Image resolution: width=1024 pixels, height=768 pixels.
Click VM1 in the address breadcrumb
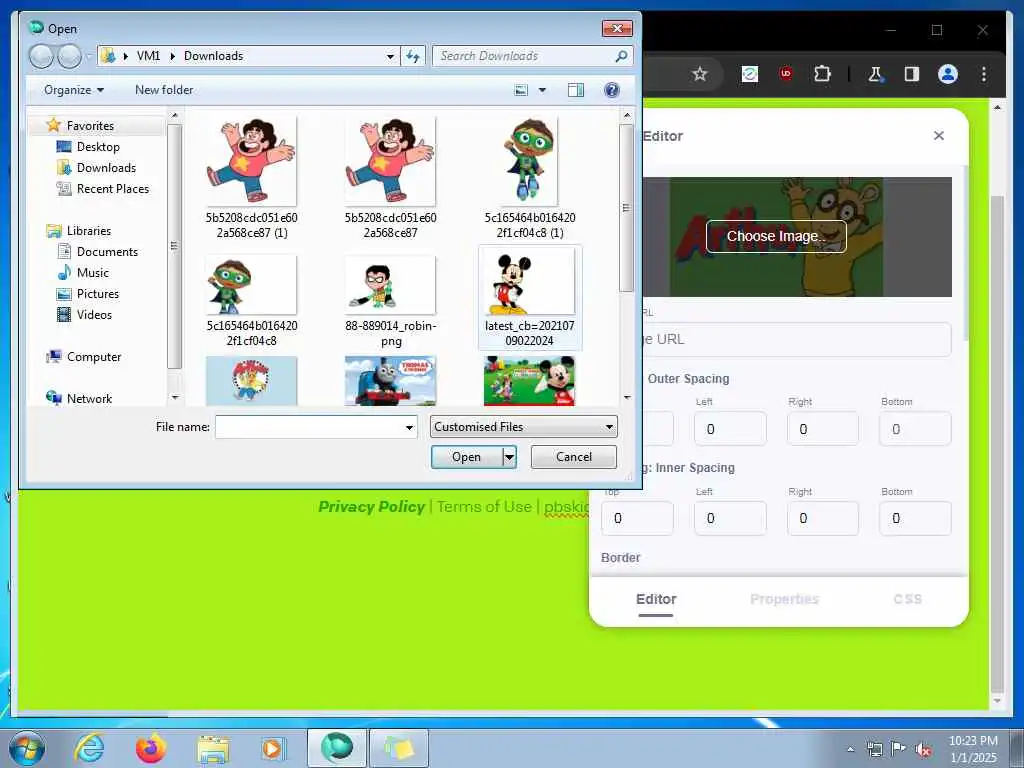pos(148,56)
